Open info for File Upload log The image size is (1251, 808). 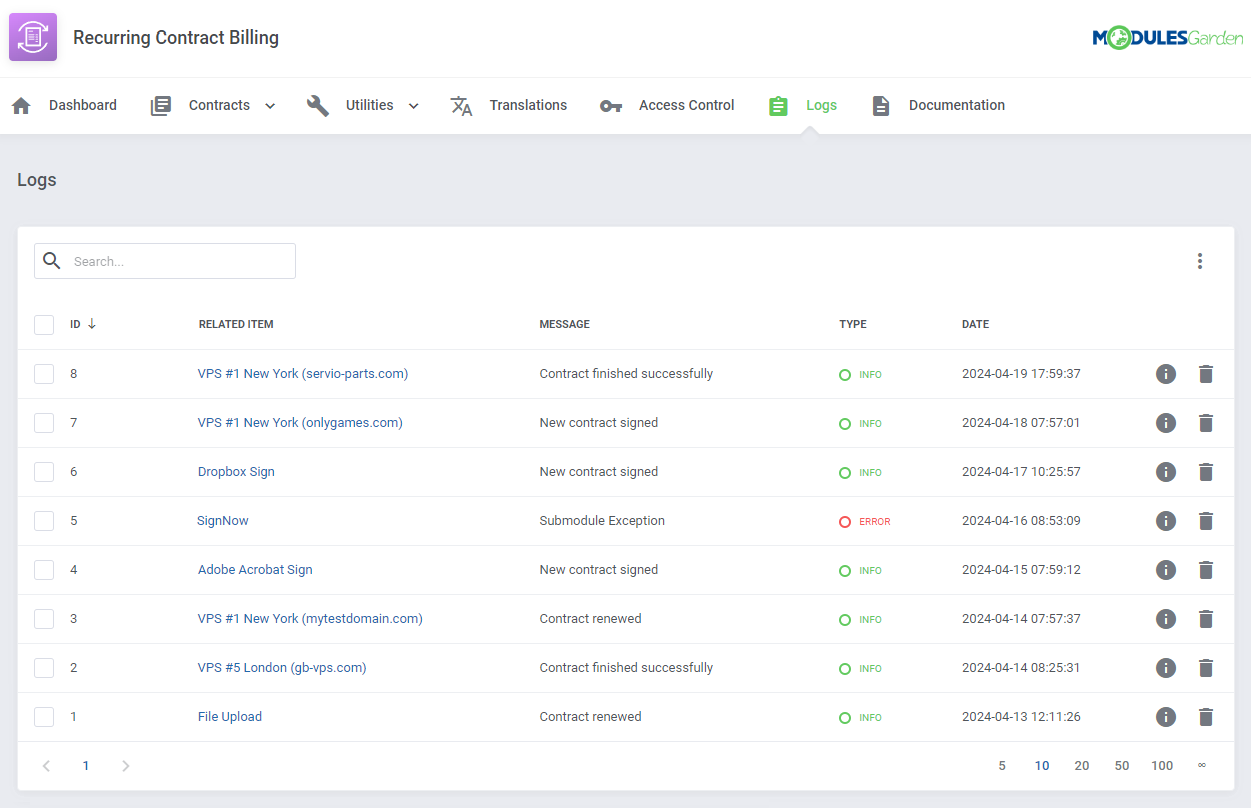click(1165, 717)
